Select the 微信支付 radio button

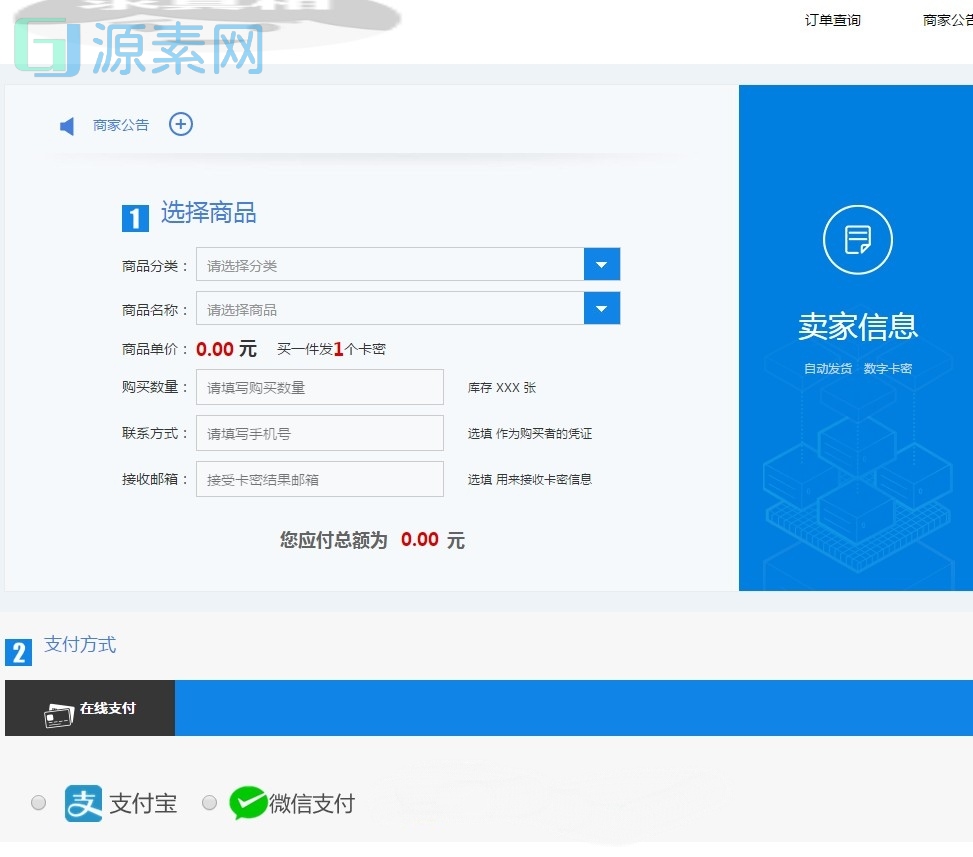(x=210, y=802)
